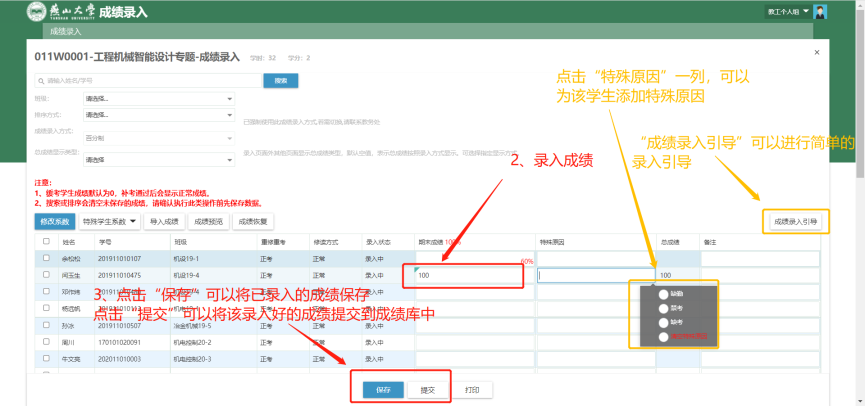865x406 pixels.
Task: Expand the 排序方式 dropdown
Action: [159, 115]
